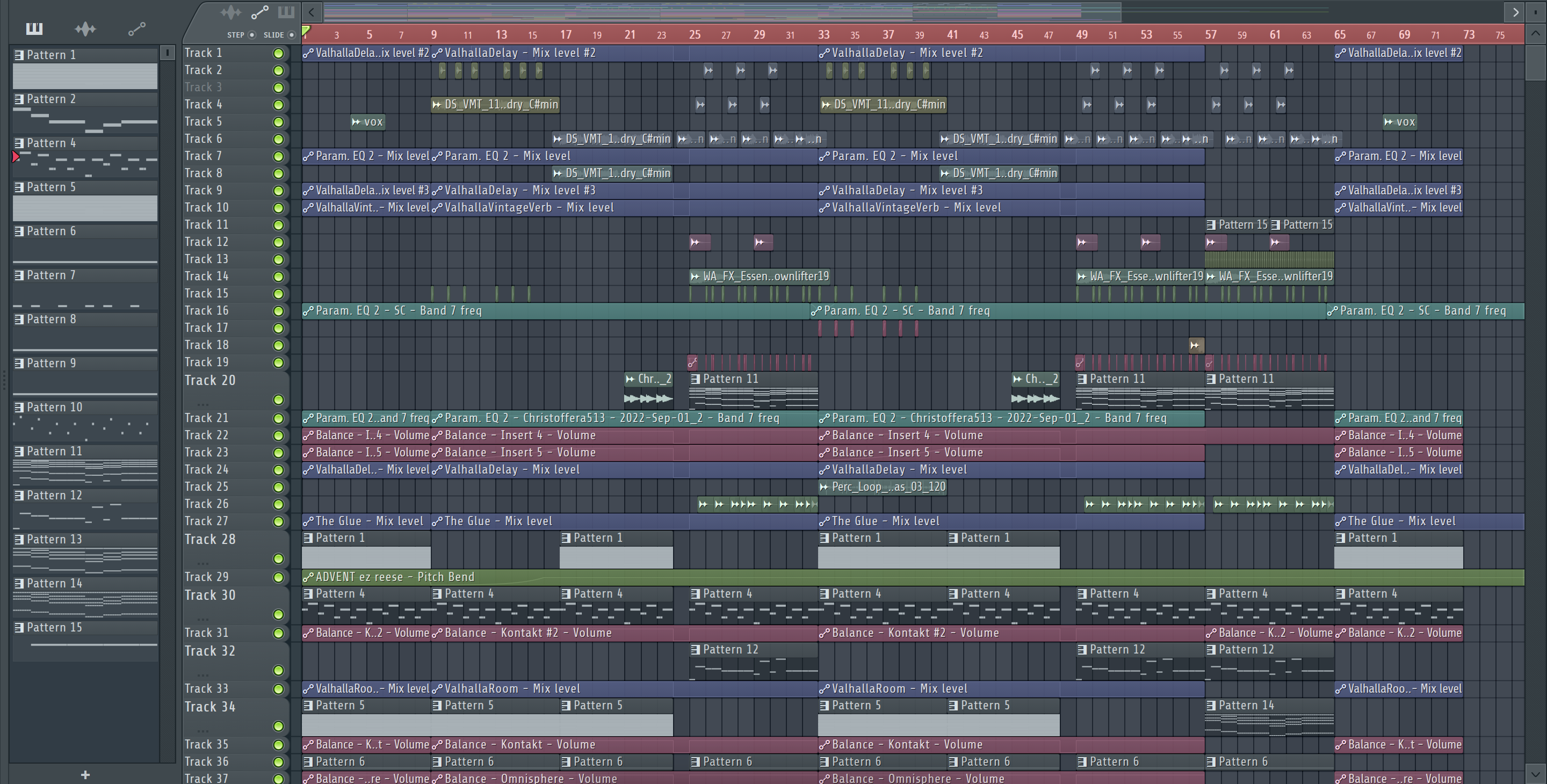Click the icon of Pattern 14 clip on Track 34
This screenshot has width=1547, height=784.
pyautogui.click(x=1211, y=706)
